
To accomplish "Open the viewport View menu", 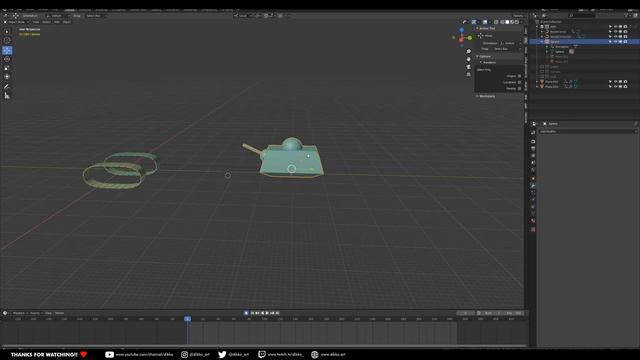I will (36, 22).
